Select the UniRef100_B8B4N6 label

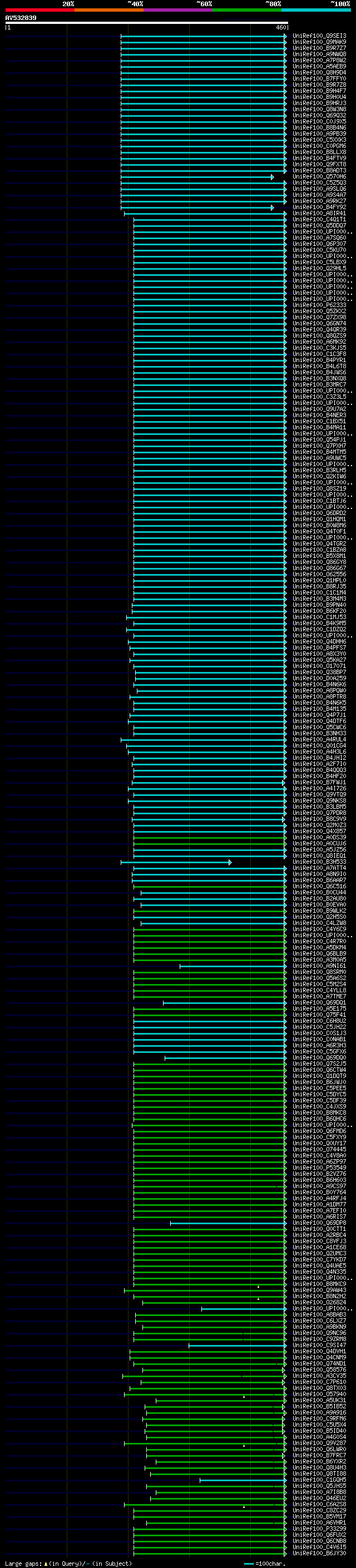click(x=319, y=128)
